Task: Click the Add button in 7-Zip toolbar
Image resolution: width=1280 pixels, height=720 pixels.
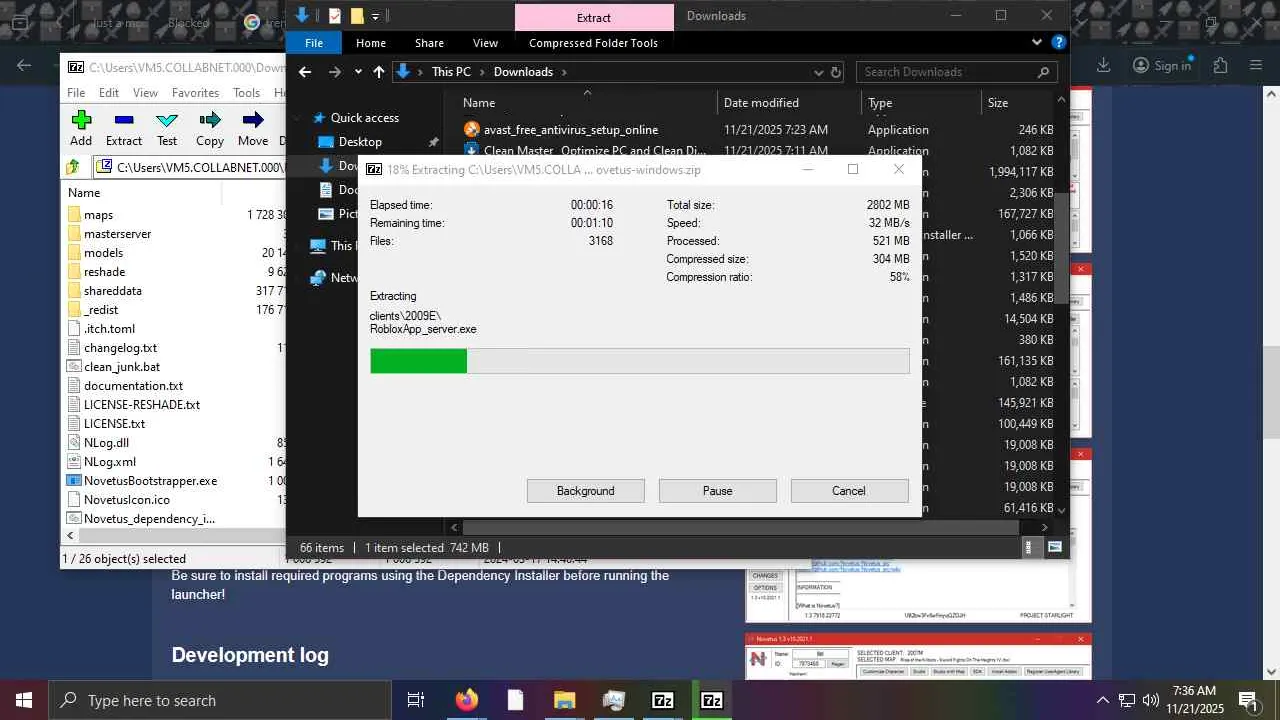Action: click(x=81, y=129)
